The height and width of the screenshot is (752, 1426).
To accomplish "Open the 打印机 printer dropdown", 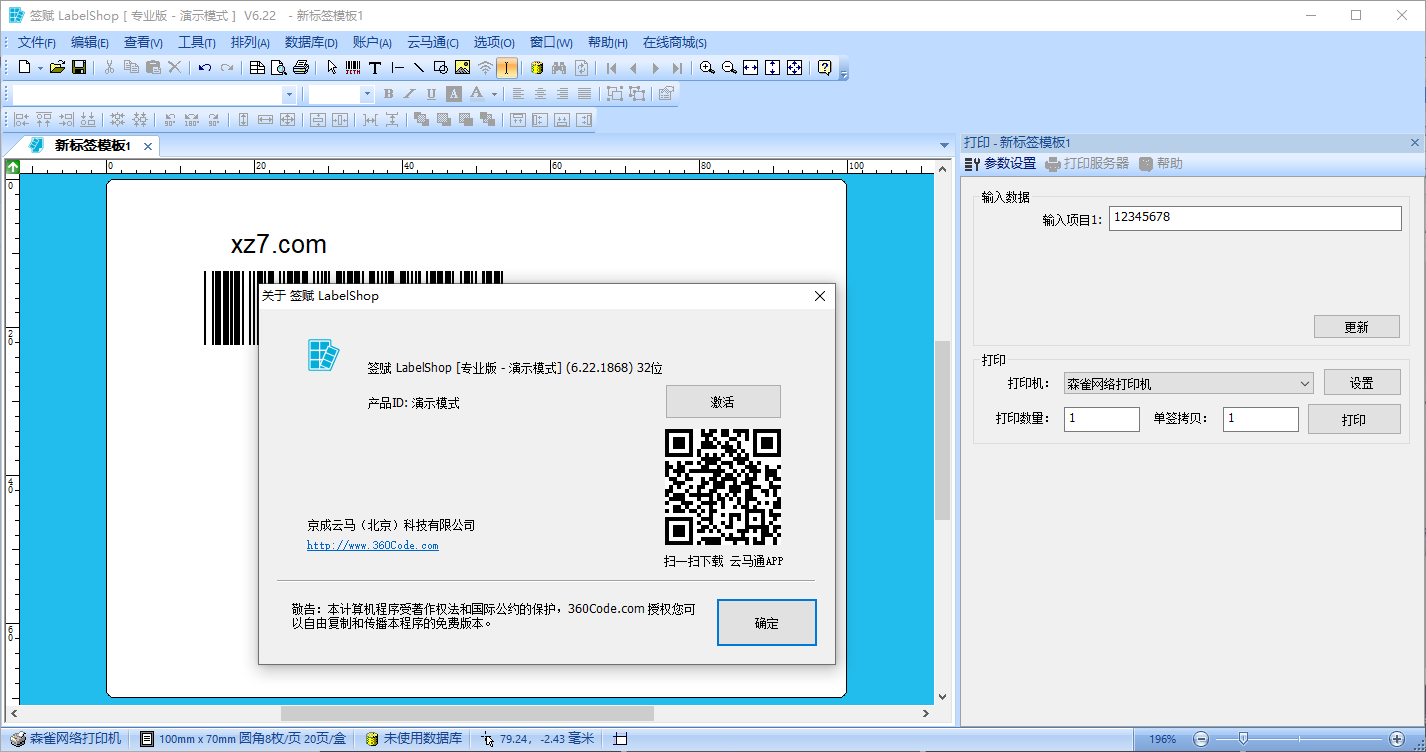I will pos(1189,383).
